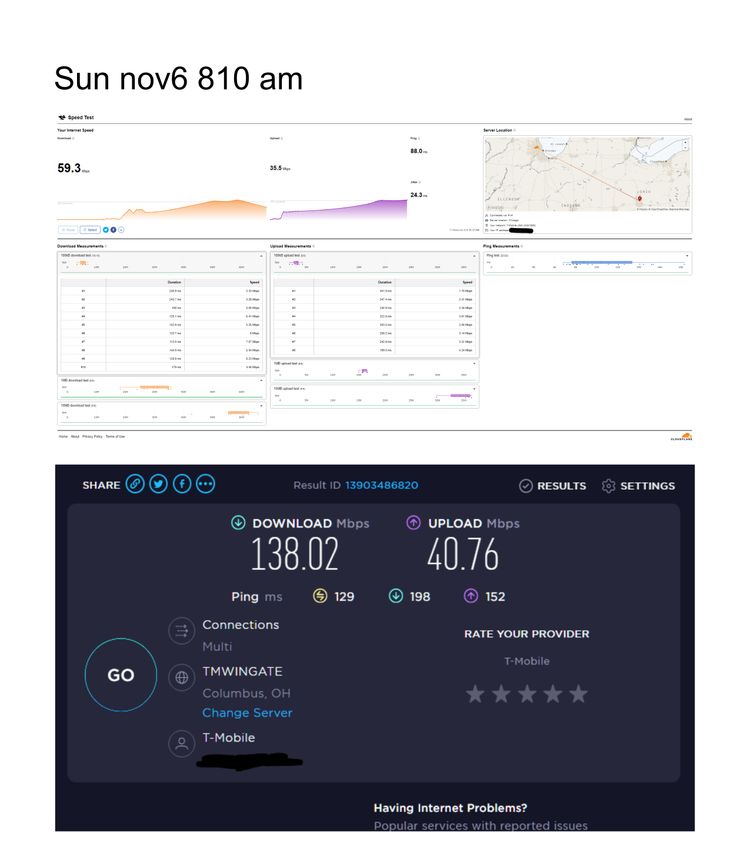The width and height of the screenshot is (750, 842).
Task: Collapse the 100kB upload test panel
Action: coord(474,256)
